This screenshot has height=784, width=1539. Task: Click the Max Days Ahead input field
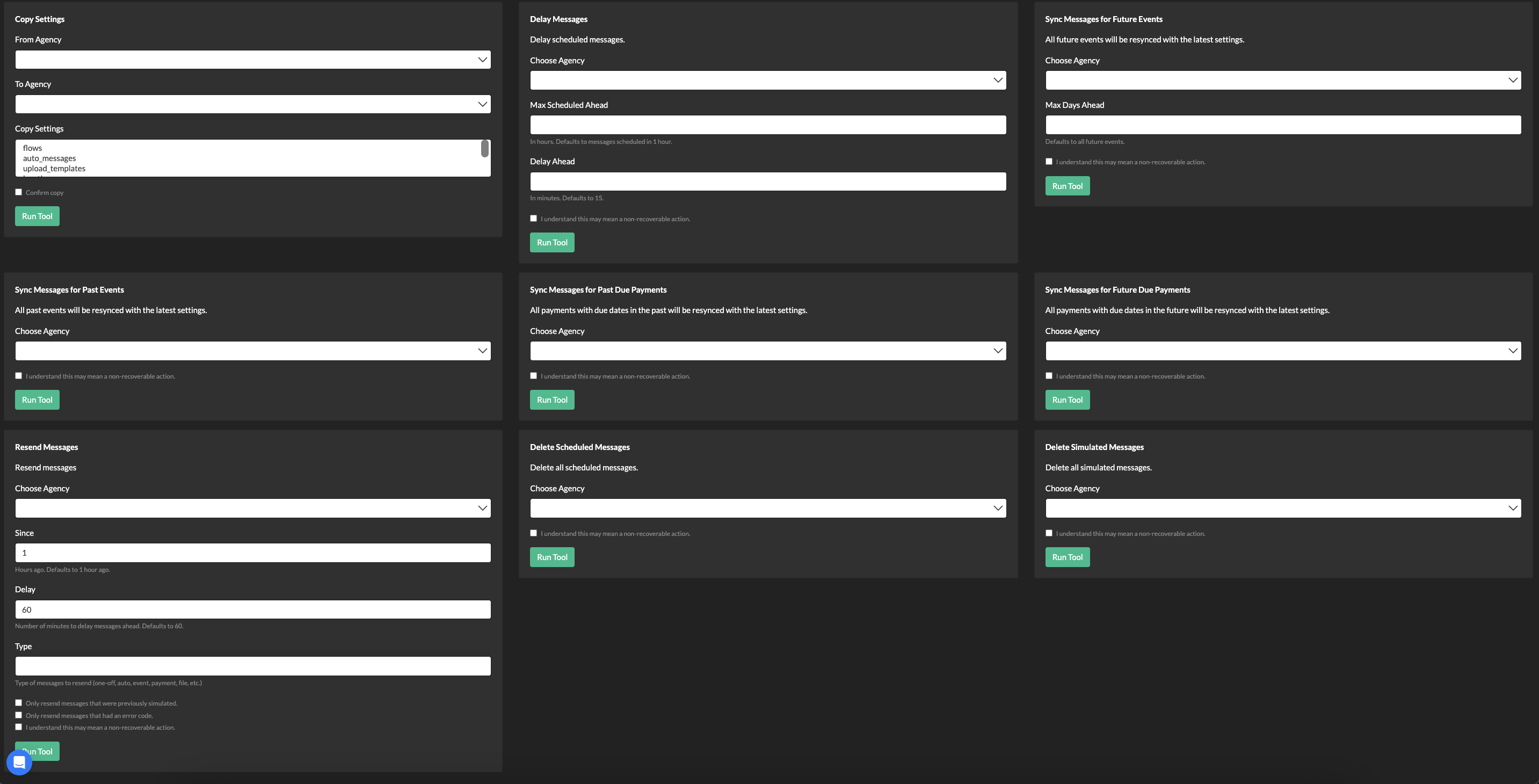click(1283, 124)
